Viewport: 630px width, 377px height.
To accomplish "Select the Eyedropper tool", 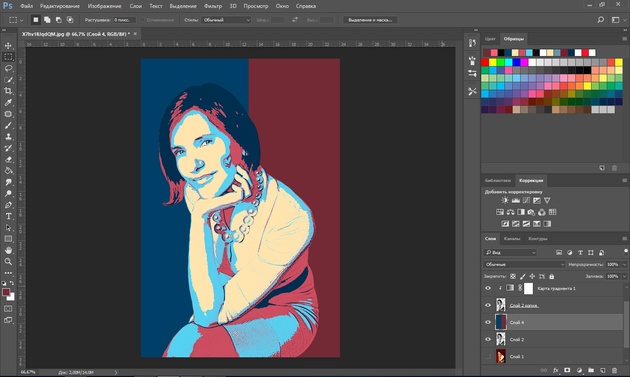I will pos(8,102).
